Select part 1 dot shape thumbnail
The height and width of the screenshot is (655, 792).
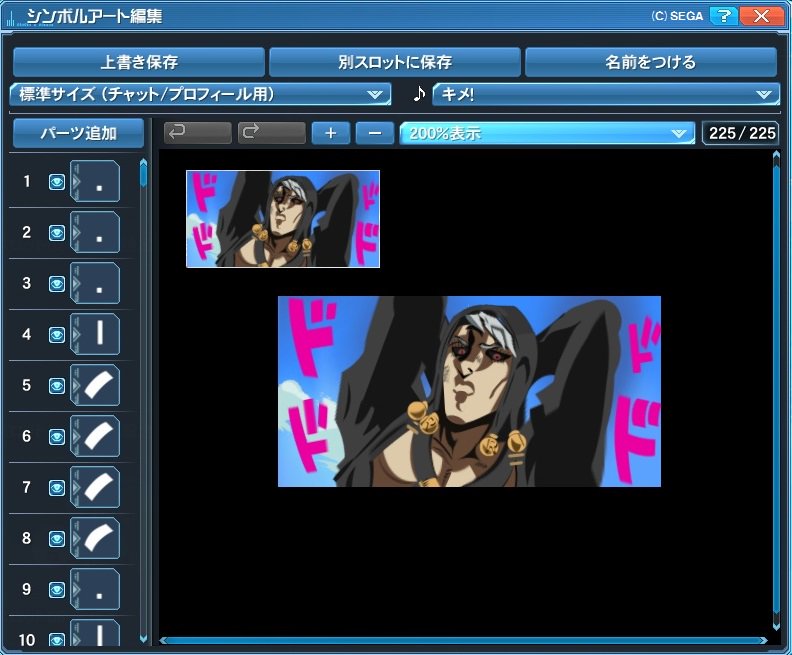click(x=95, y=181)
